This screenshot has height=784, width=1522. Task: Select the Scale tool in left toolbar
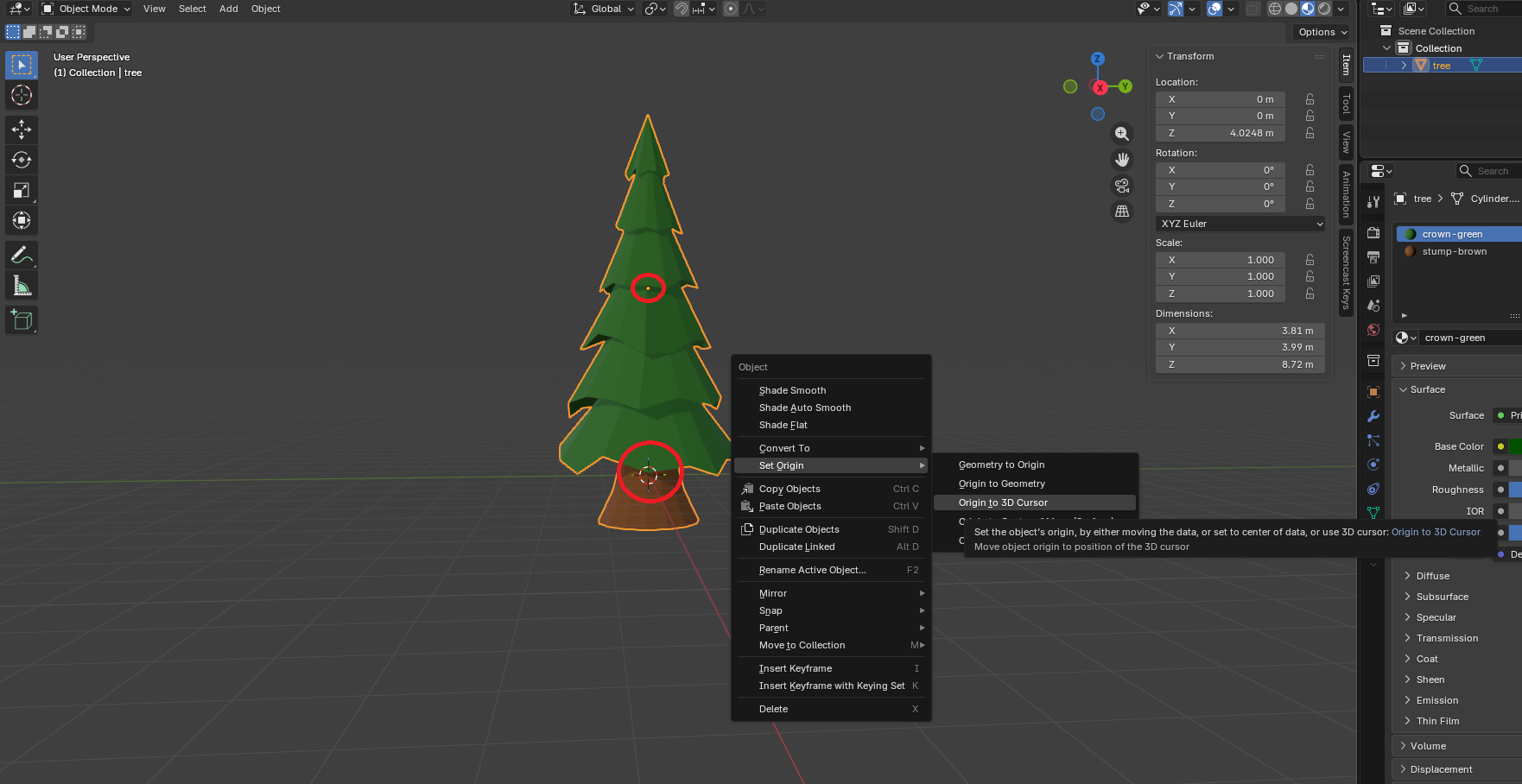pos(22,190)
